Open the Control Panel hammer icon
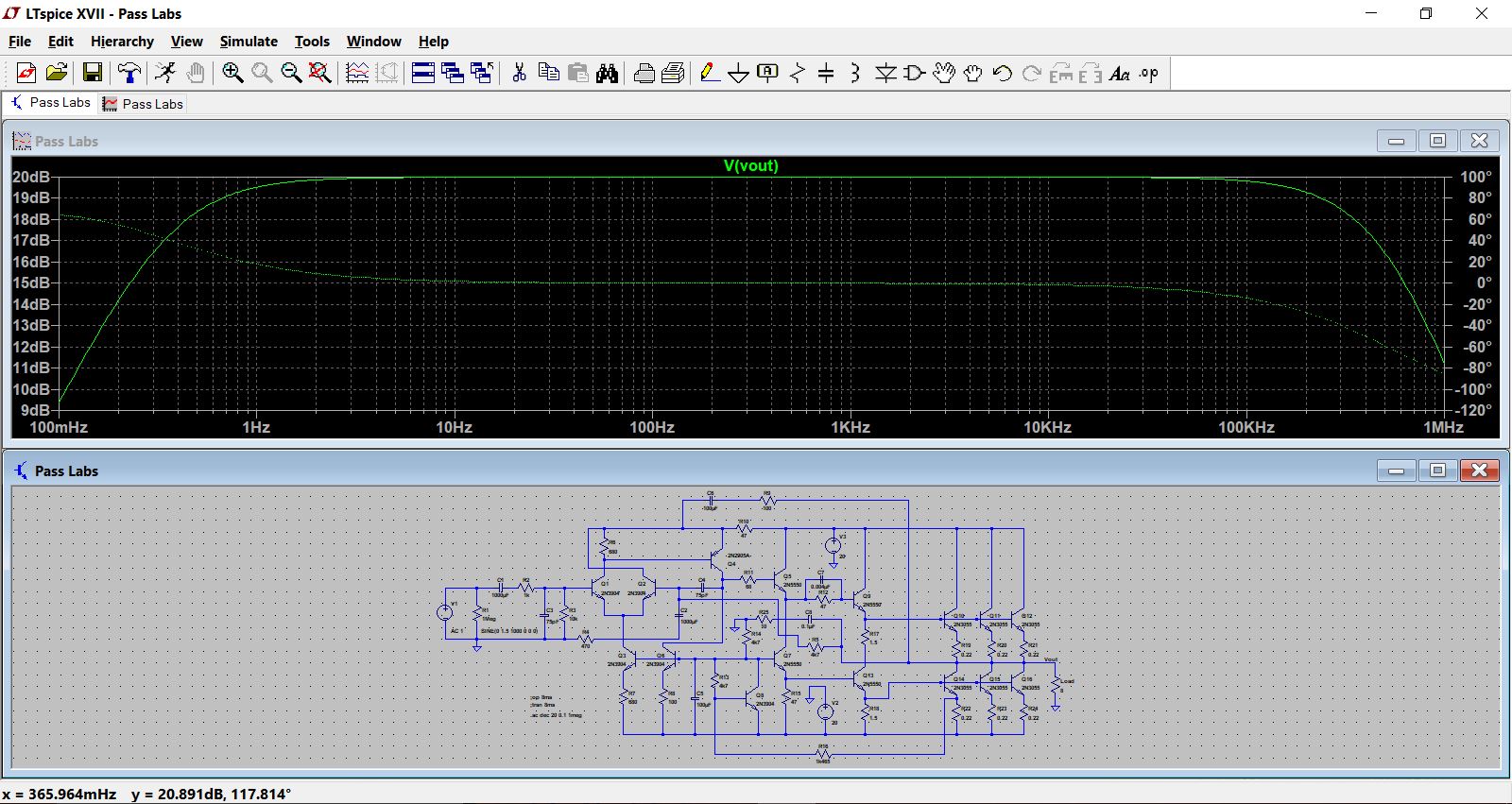The width and height of the screenshot is (1512, 804). pos(129,73)
